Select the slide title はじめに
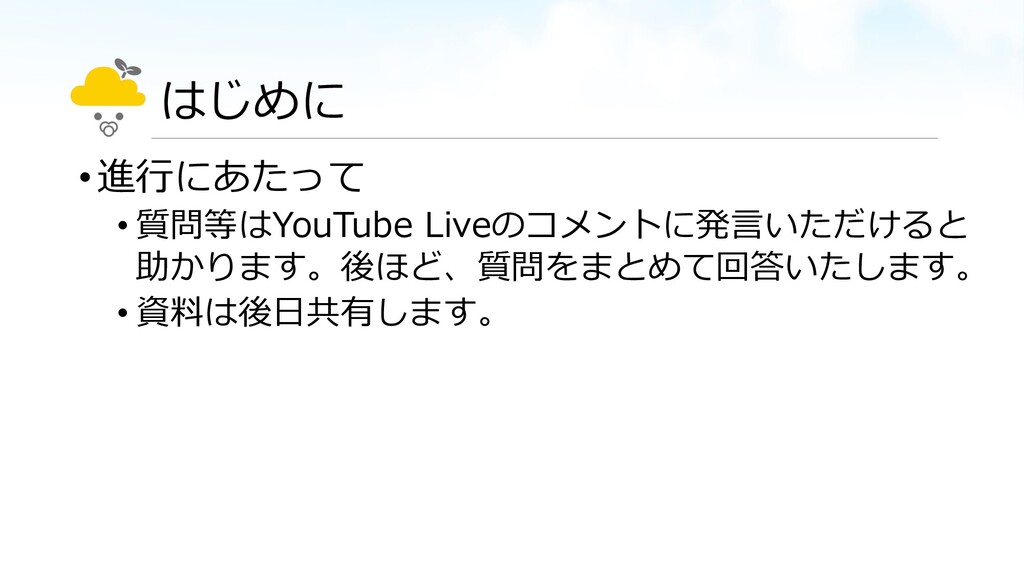The height and width of the screenshot is (576, 1024). tap(253, 101)
